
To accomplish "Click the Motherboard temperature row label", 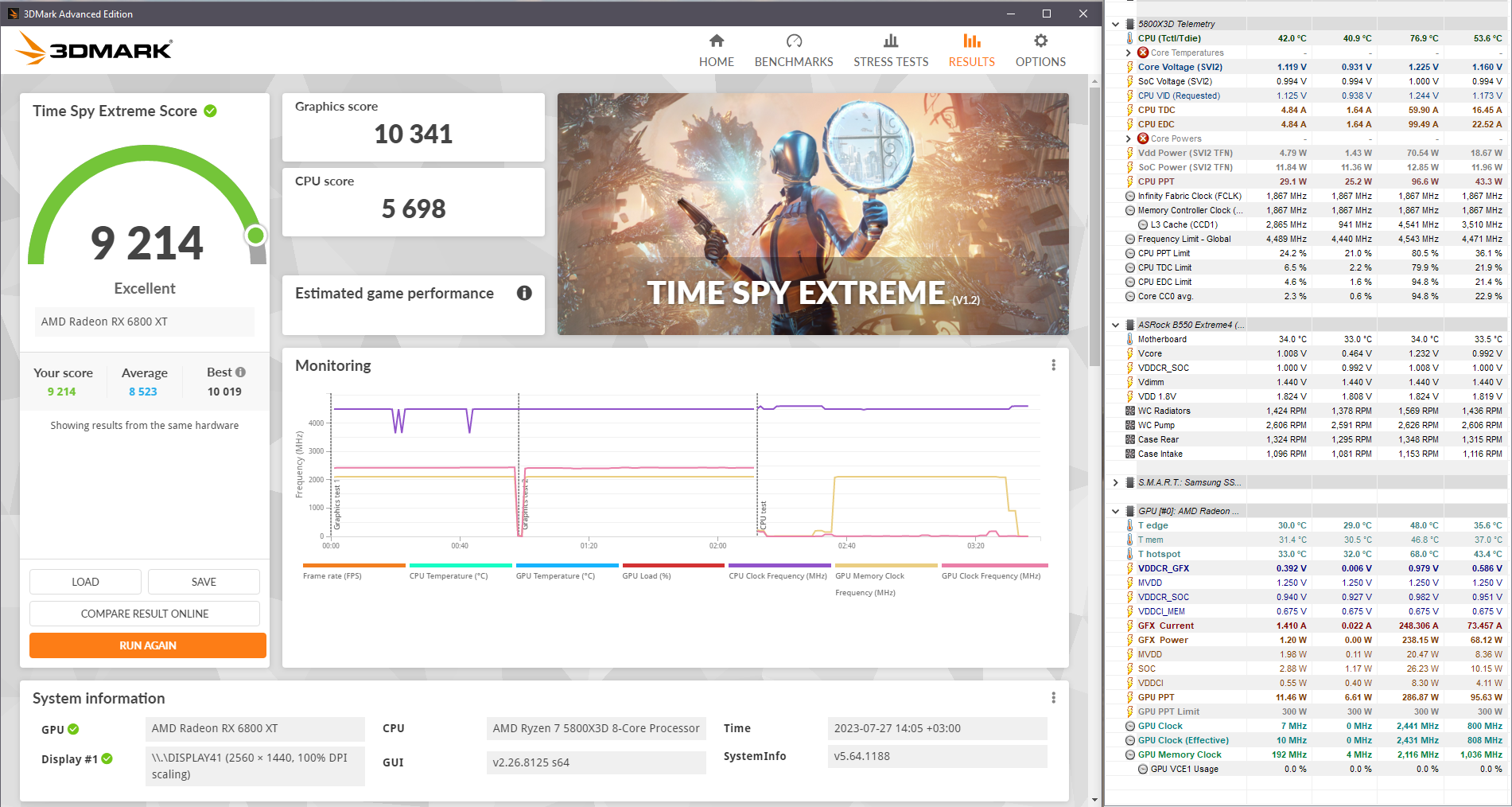I will point(1162,339).
